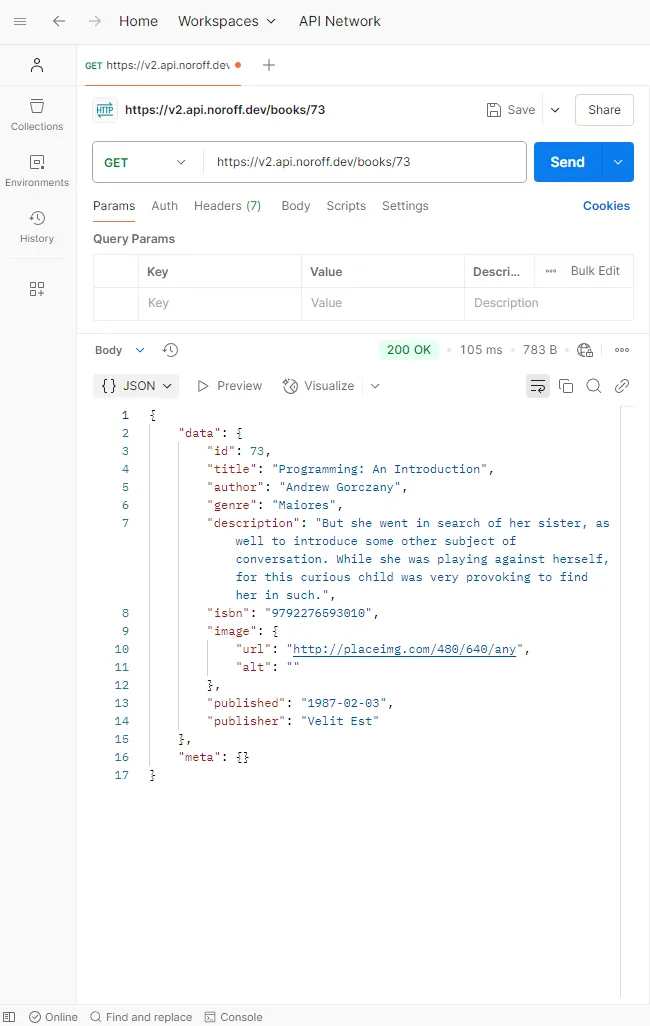This screenshot has width=650, height=1026.
Task: Open a new request tab with plus
Action: [x=268, y=65]
